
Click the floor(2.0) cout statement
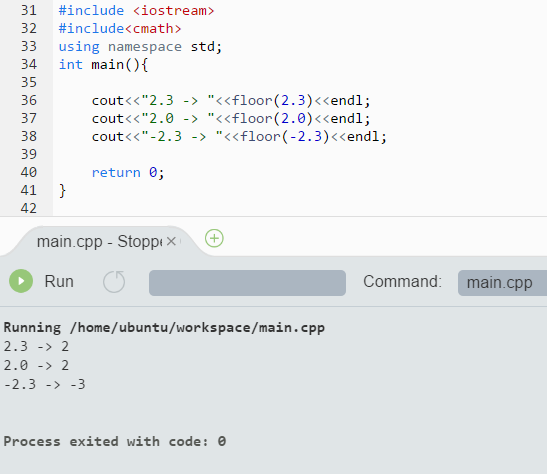(231, 119)
